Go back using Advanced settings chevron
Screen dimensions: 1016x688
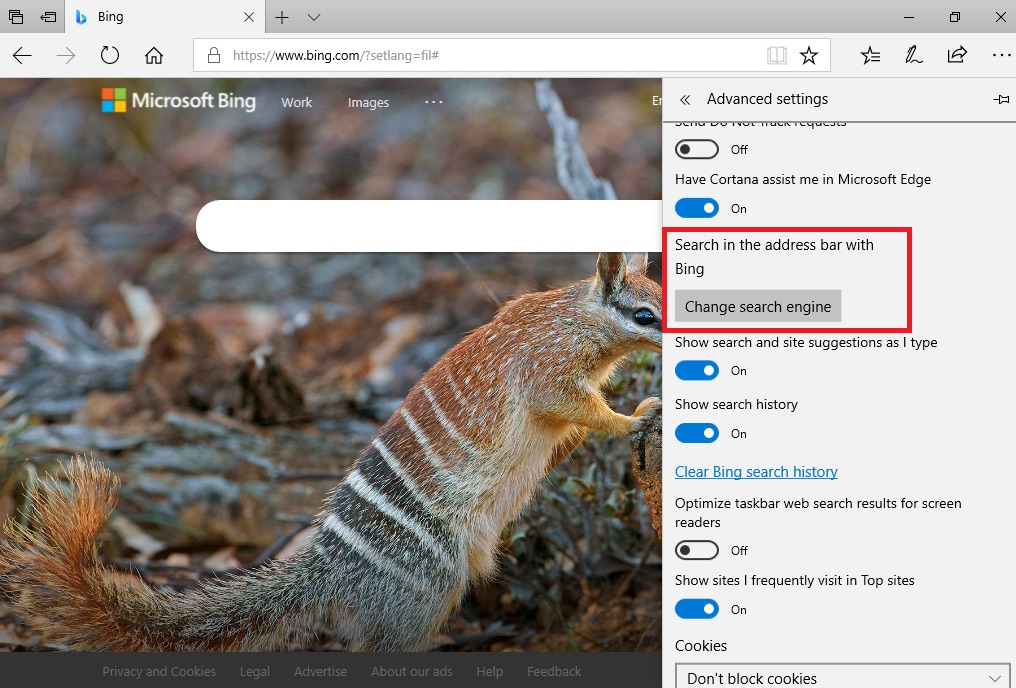pyautogui.click(x=685, y=100)
